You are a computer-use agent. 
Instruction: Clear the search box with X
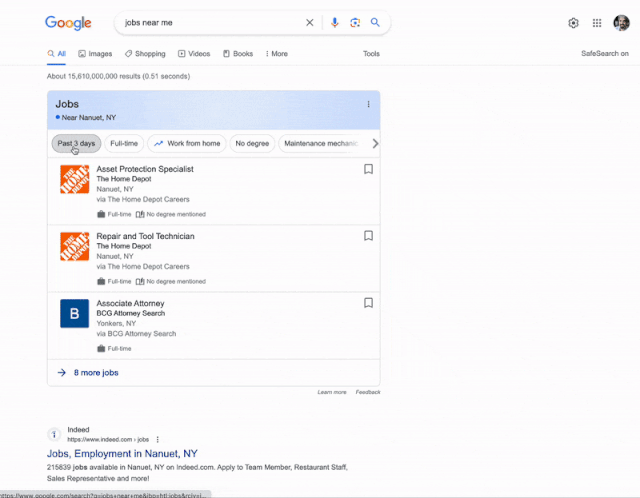(x=310, y=22)
